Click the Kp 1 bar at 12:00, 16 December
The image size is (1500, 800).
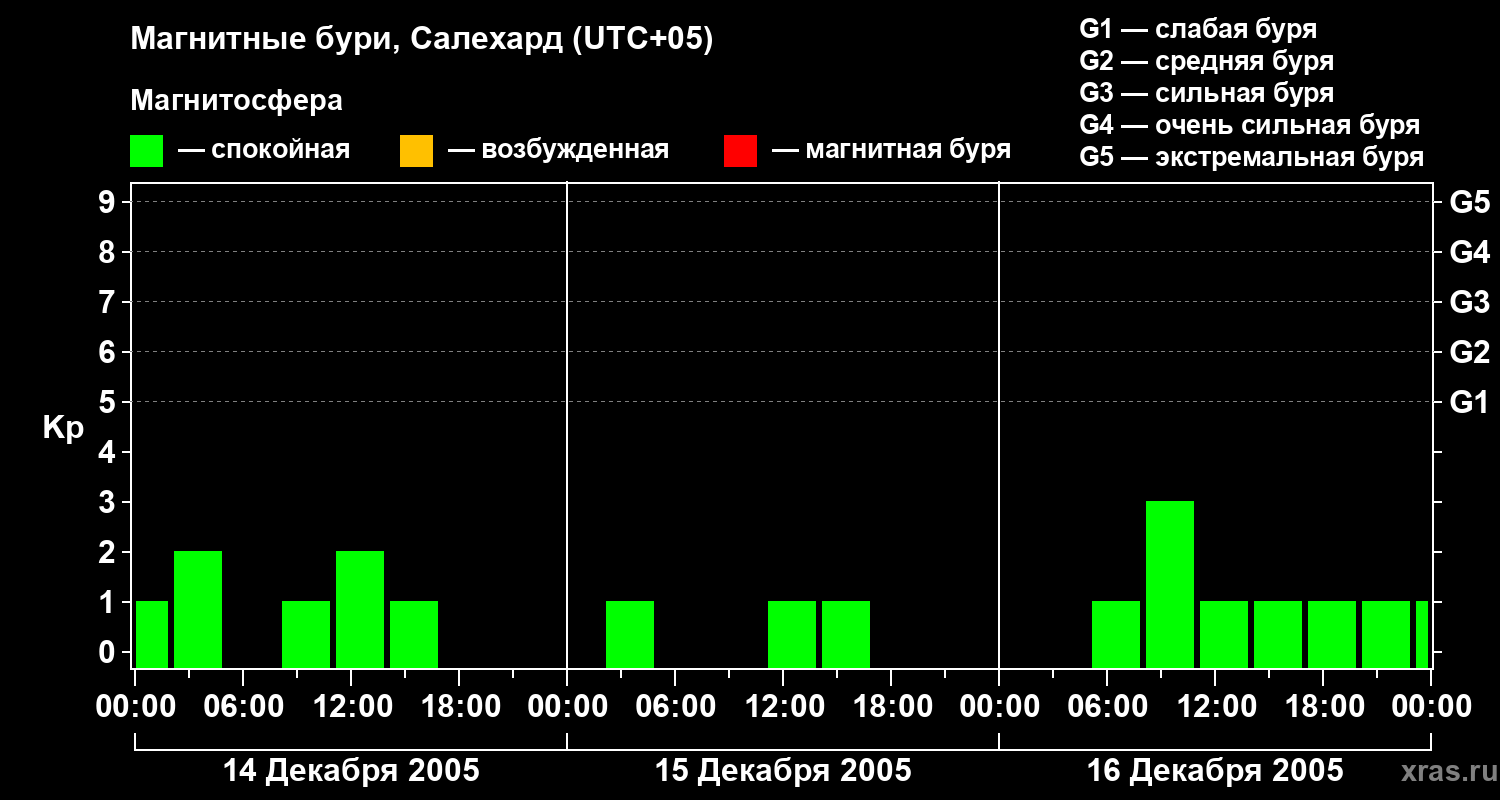pos(1224,634)
